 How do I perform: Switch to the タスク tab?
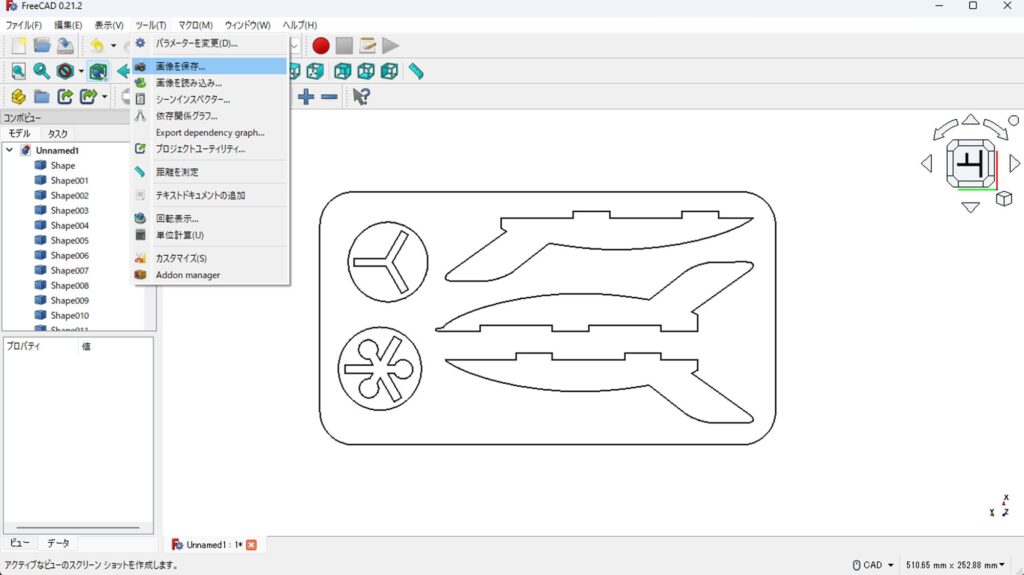[x=57, y=133]
